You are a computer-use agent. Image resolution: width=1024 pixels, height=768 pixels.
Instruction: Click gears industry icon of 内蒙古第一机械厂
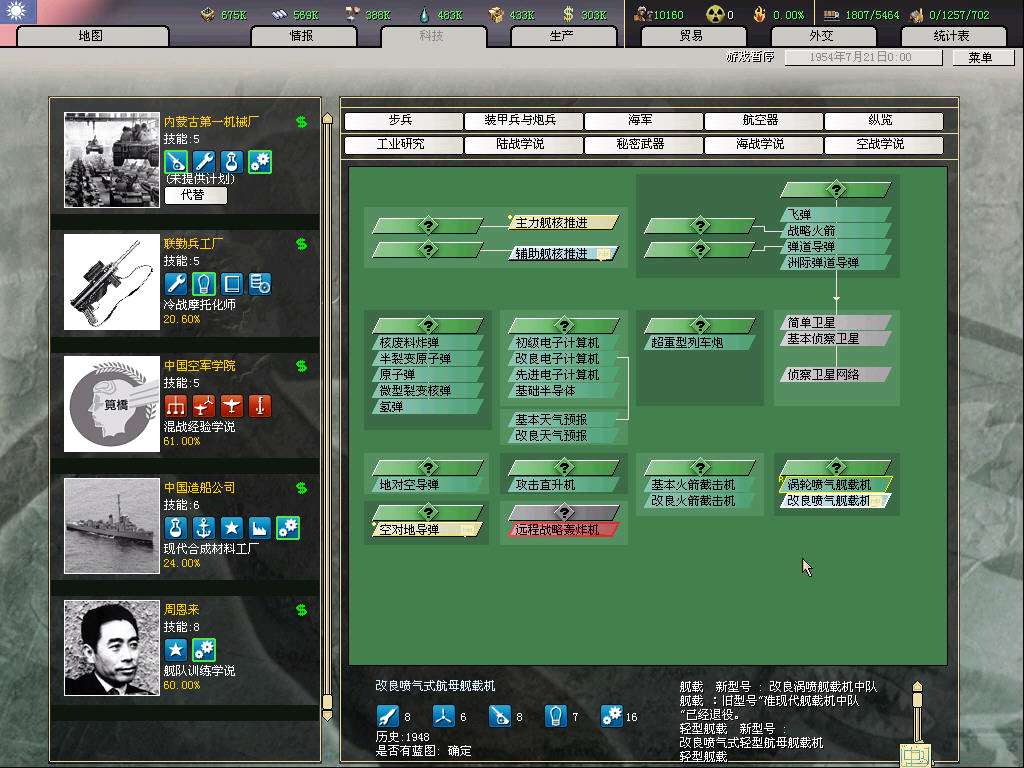point(260,161)
